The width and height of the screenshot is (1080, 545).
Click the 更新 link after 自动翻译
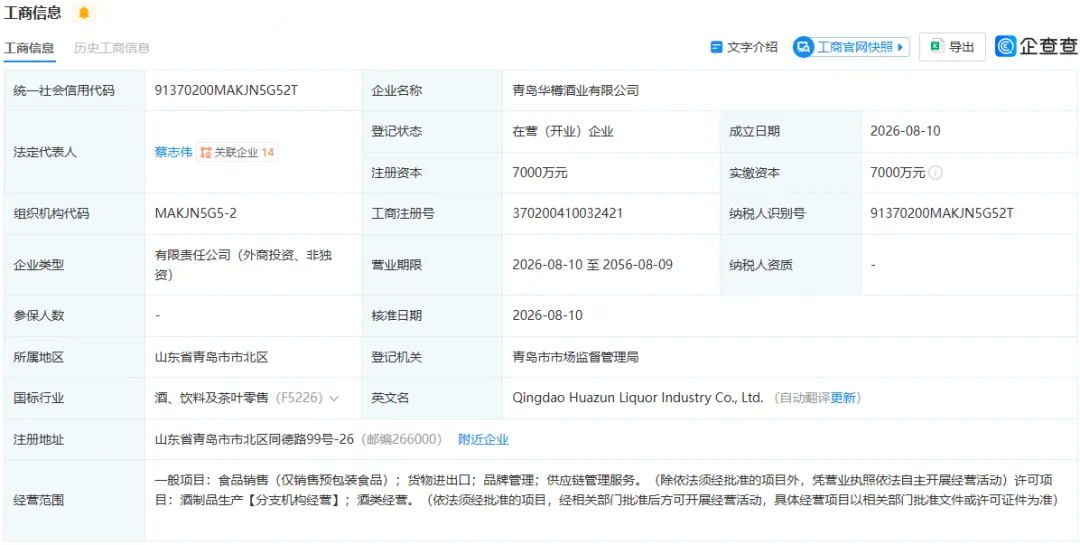point(843,398)
